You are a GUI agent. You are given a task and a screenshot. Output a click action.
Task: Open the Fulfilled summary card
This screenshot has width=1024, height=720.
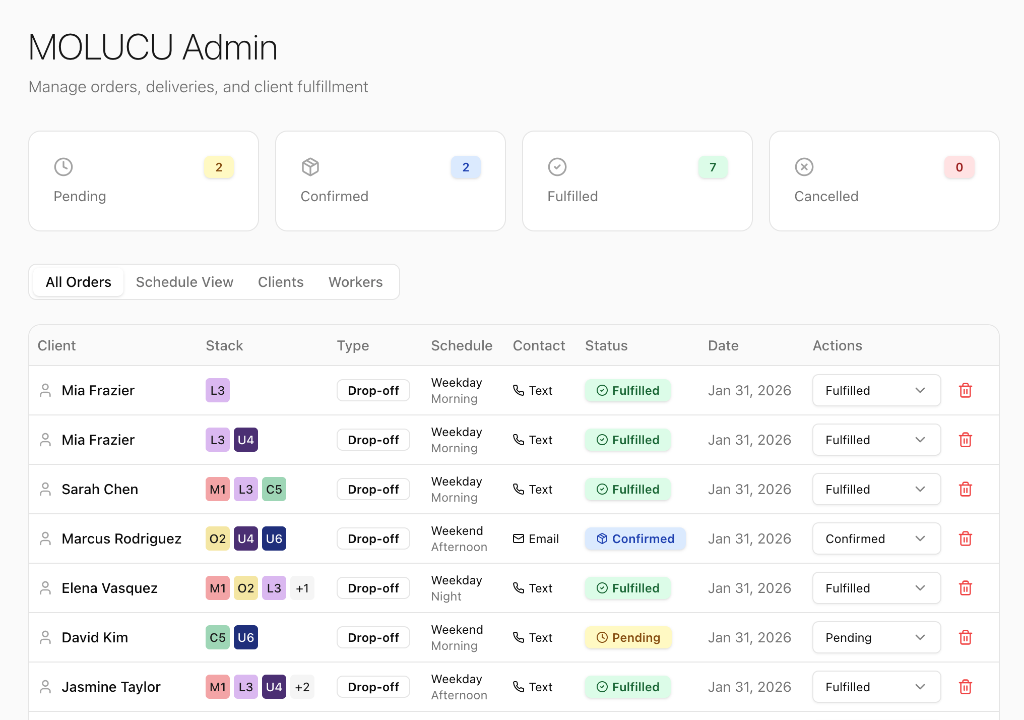tap(637, 181)
